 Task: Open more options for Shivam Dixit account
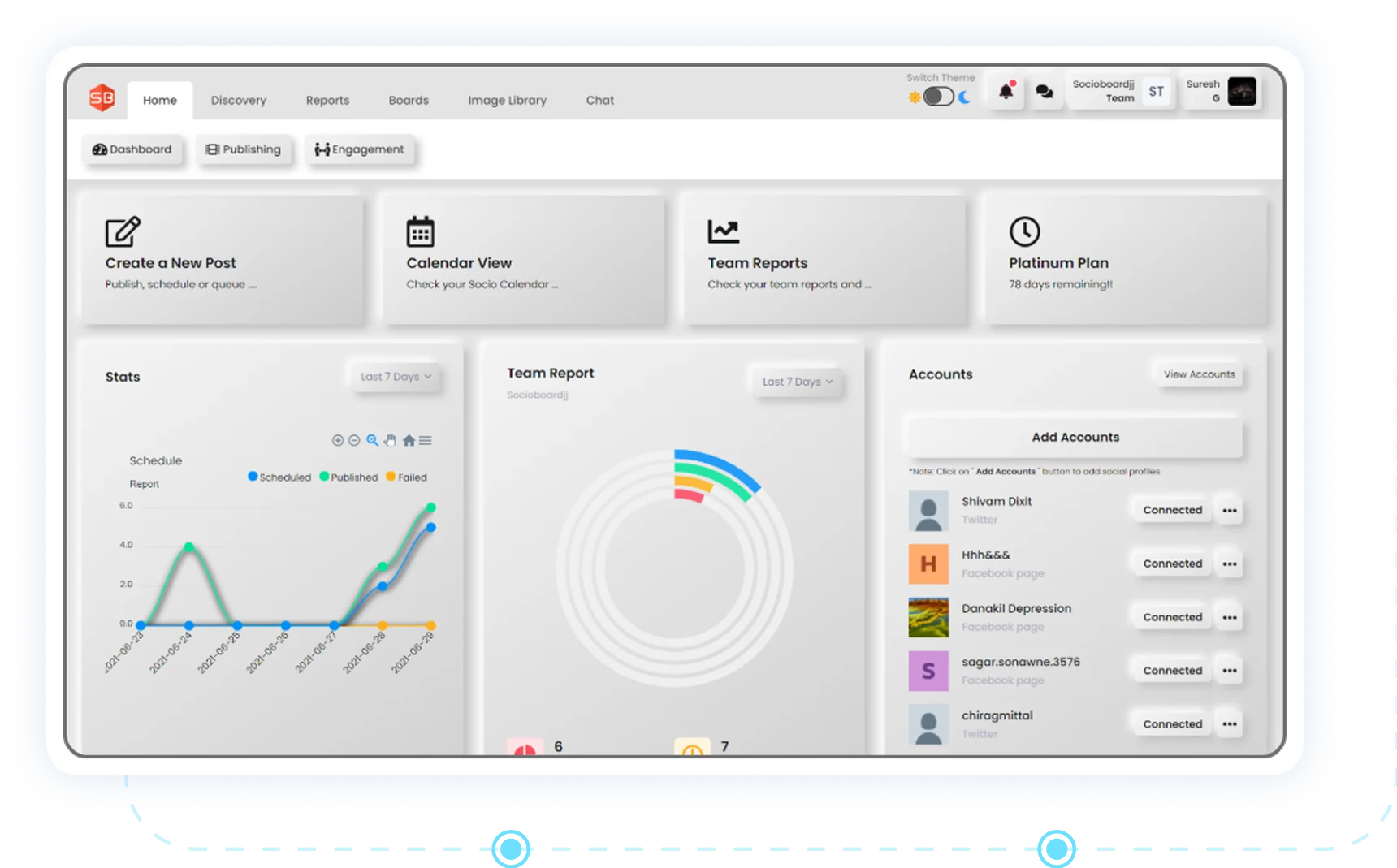pyautogui.click(x=1229, y=511)
